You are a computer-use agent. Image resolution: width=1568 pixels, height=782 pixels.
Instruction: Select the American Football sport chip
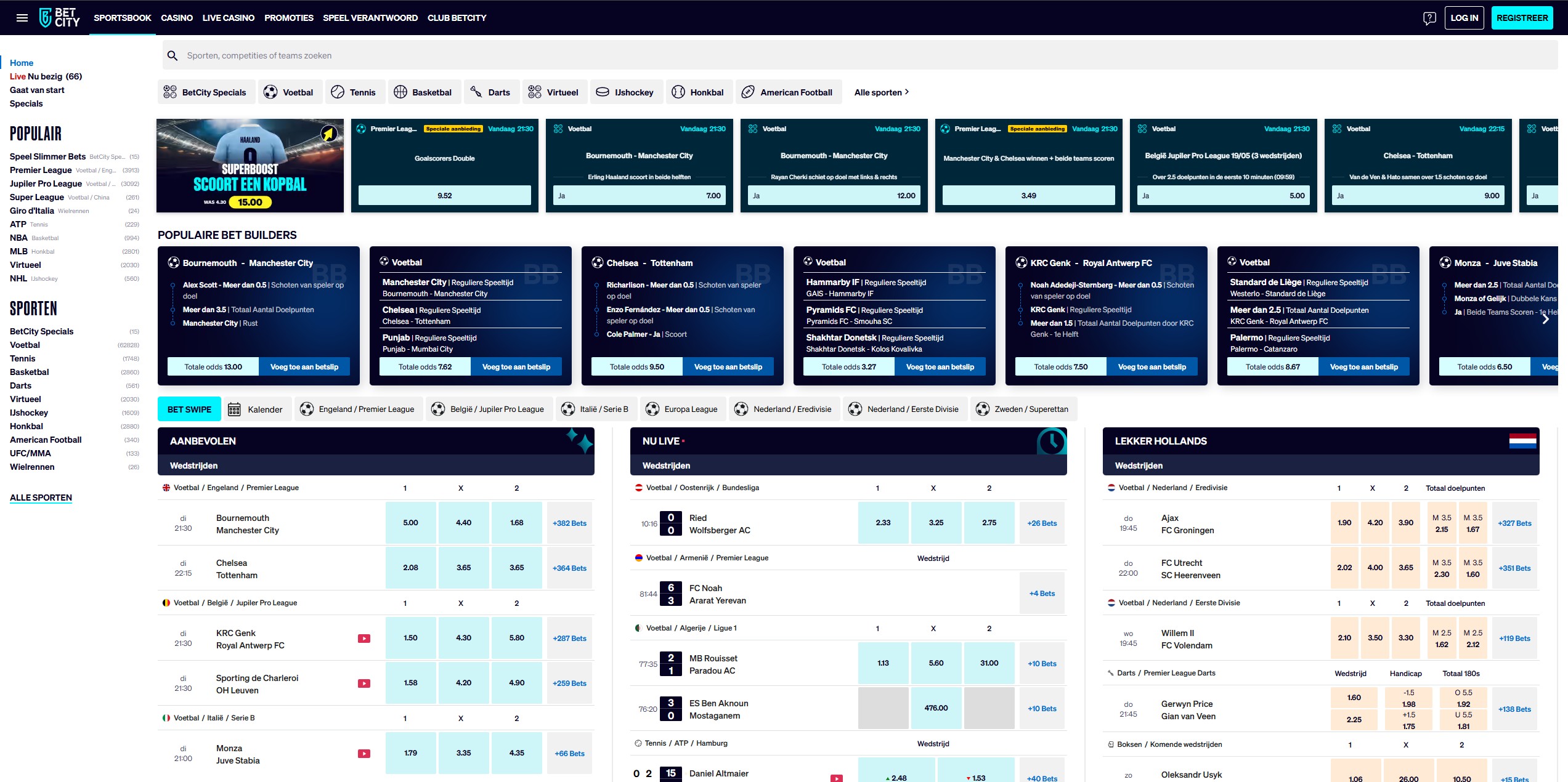(x=787, y=92)
